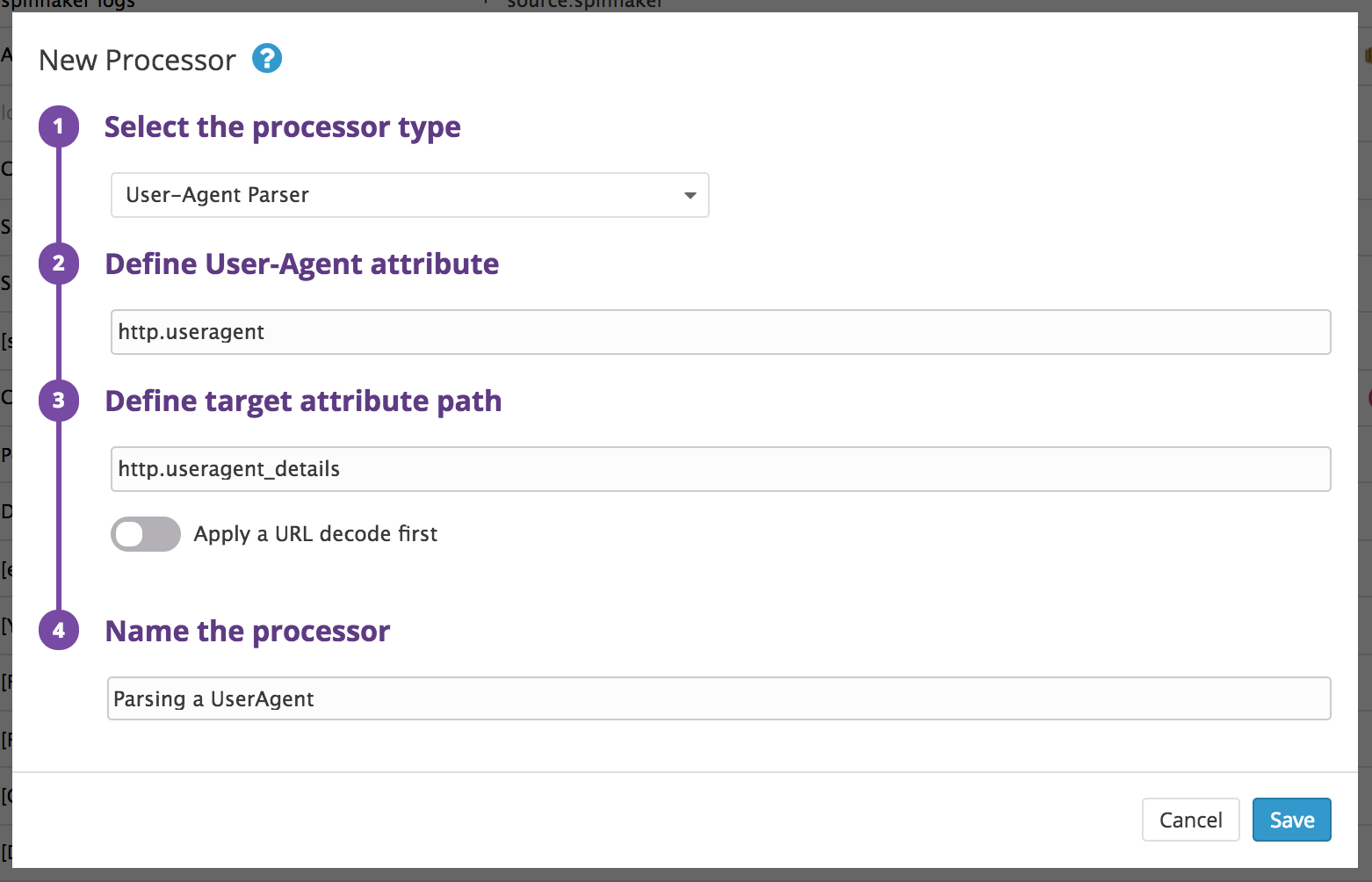Click the "Name the processor" heading
1372x882 pixels.
click(247, 632)
